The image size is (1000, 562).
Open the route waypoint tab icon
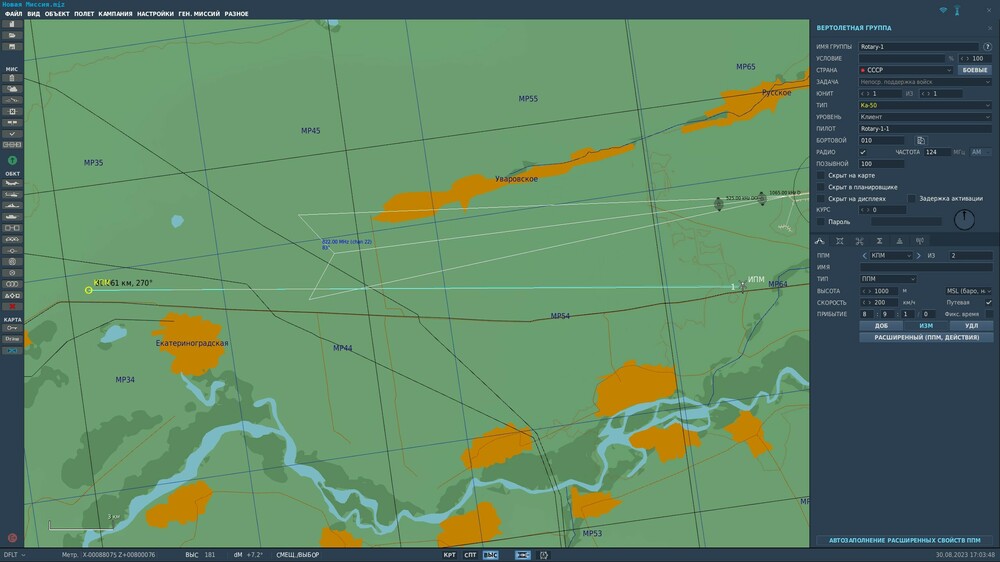tap(820, 241)
